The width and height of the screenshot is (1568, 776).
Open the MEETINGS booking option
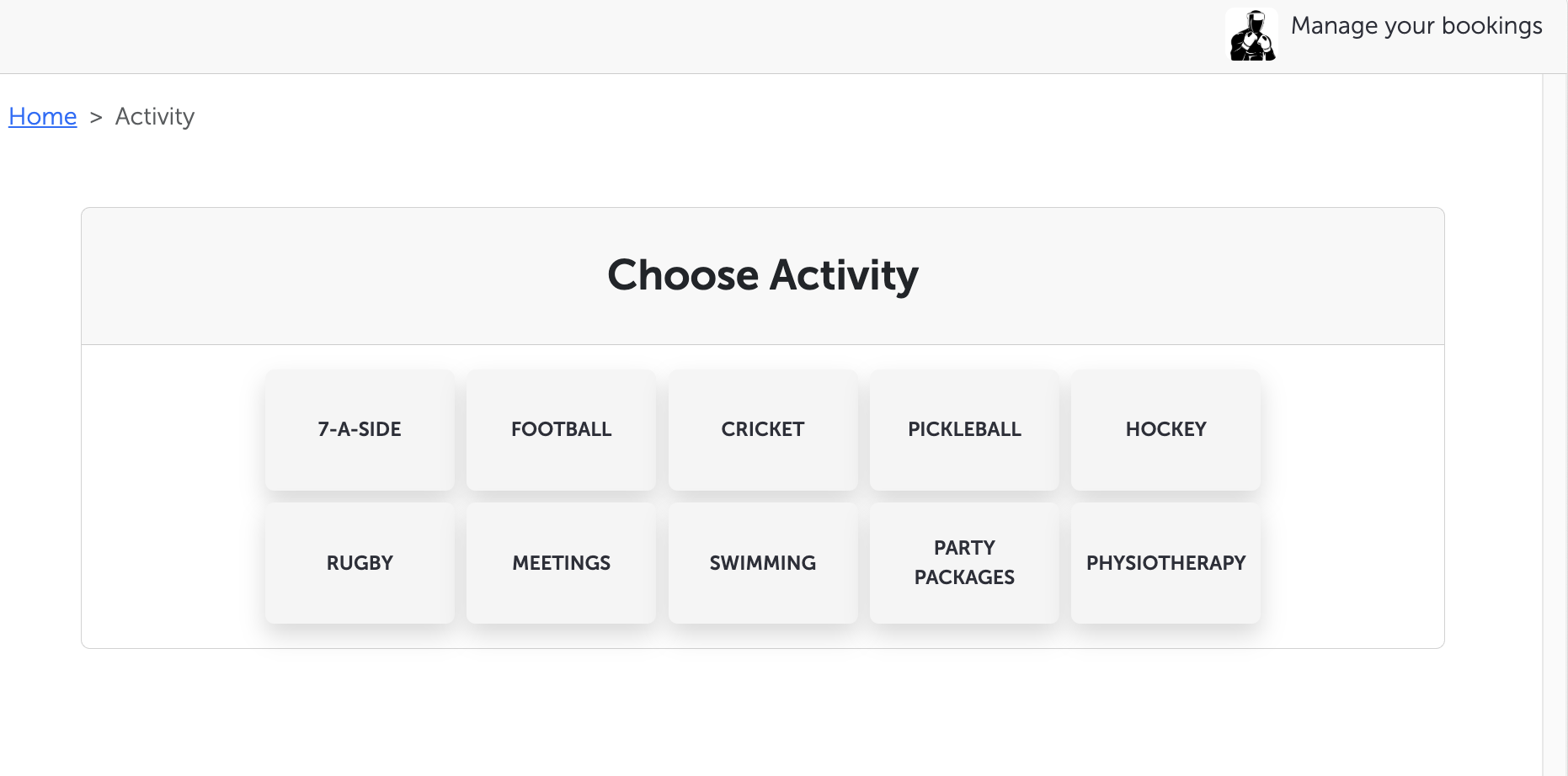561,563
